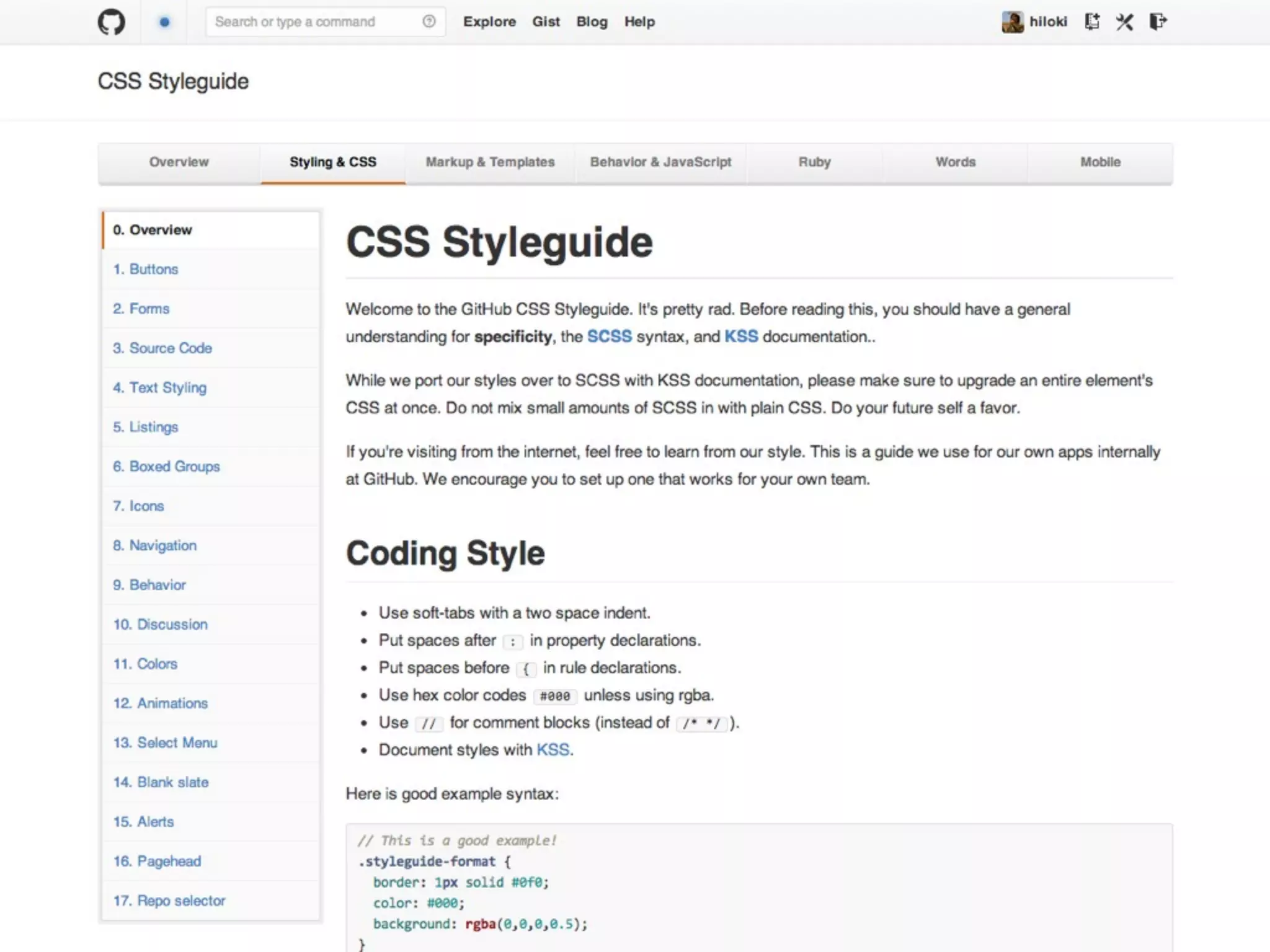Open hiloki's profile avatar
Screen dimensions: 1270x952
(x=1012, y=22)
